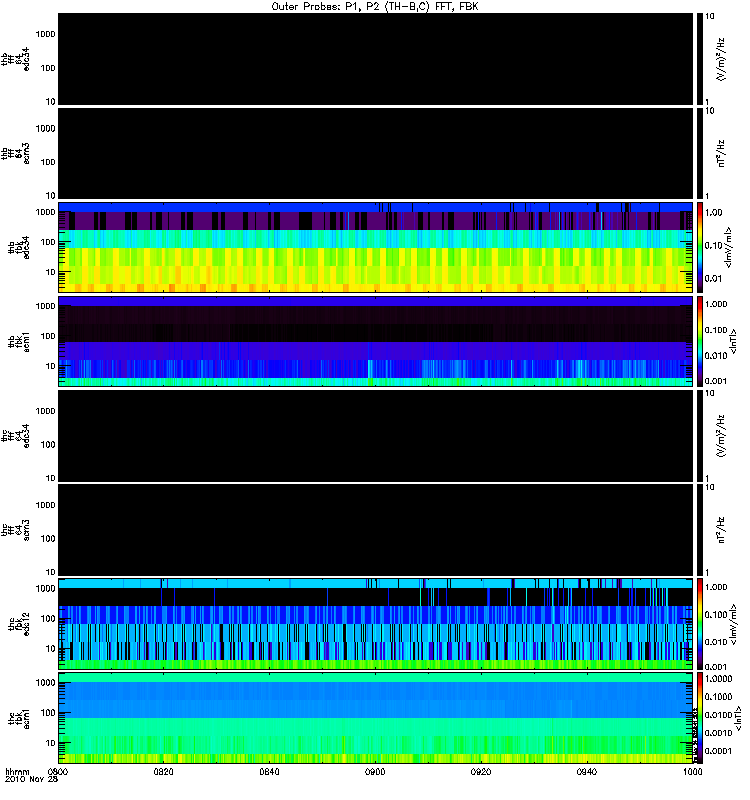
Task: Click the green-blue thc fbk scm1 spectrogram
Action: pyautogui.click(x=375, y=718)
